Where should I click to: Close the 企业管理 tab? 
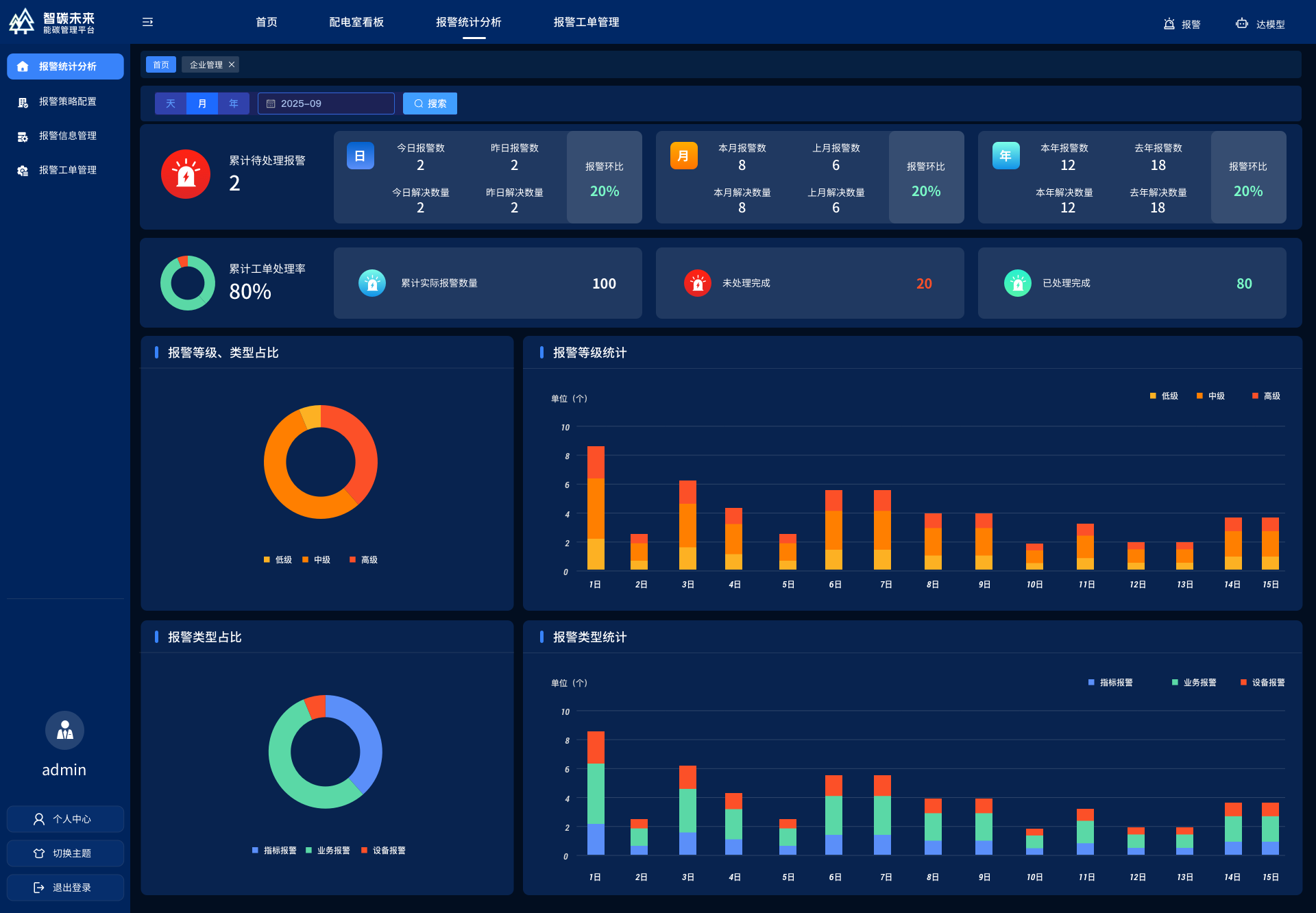232,64
